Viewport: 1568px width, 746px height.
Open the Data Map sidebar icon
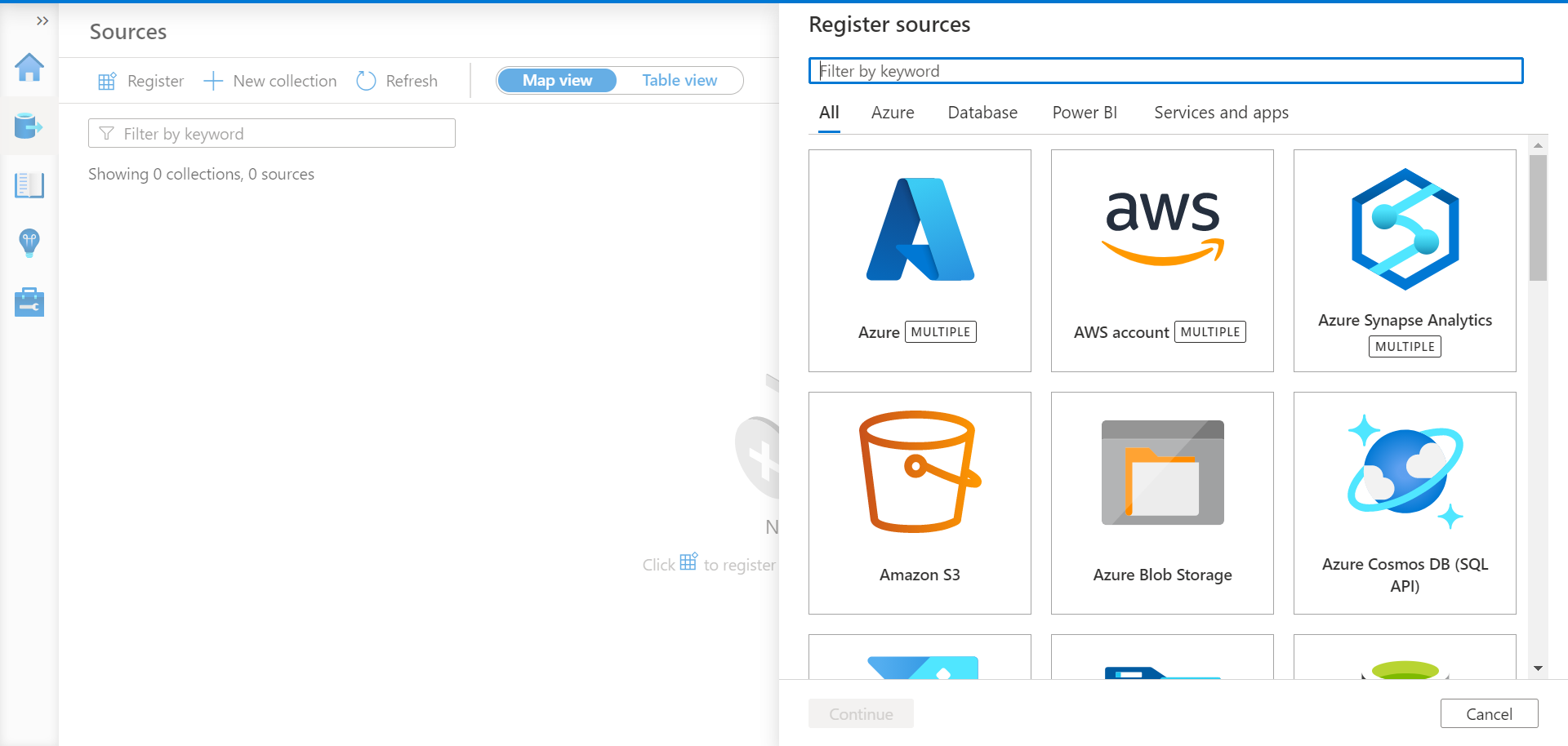point(29,127)
